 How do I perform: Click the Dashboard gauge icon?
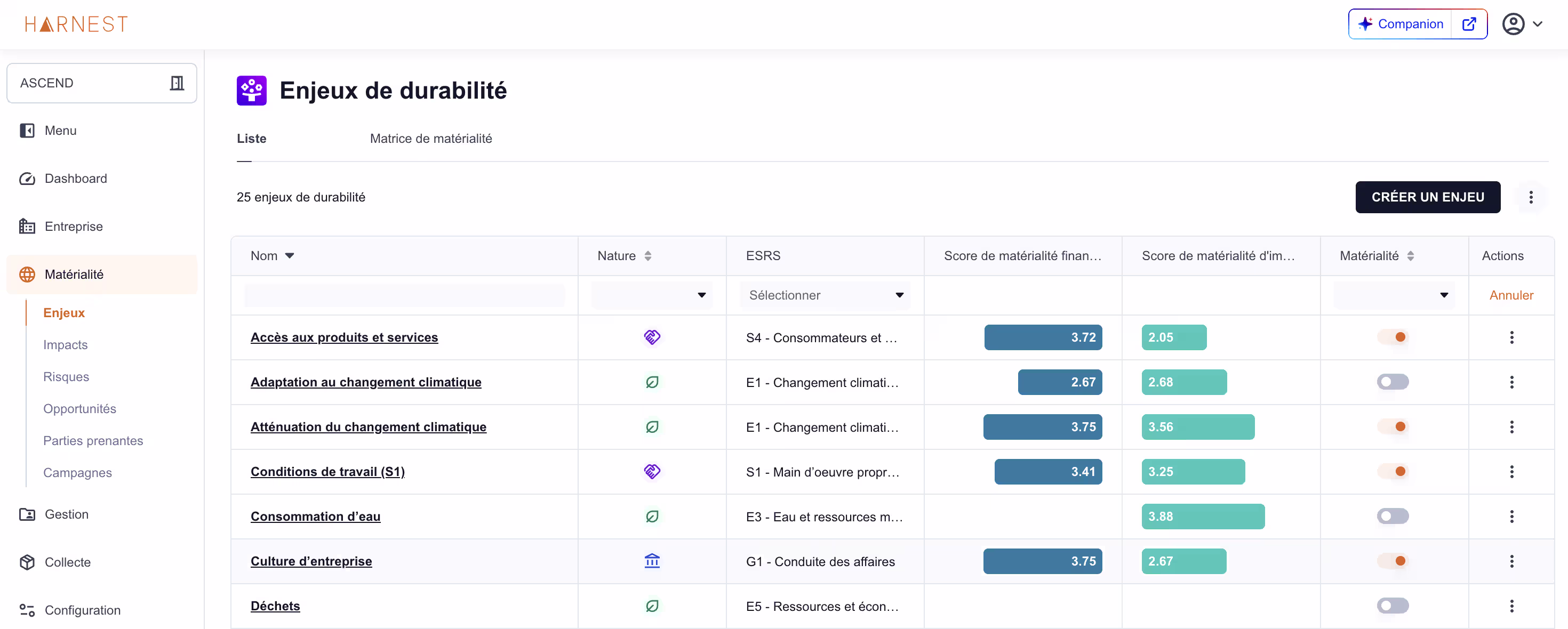point(27,178)
